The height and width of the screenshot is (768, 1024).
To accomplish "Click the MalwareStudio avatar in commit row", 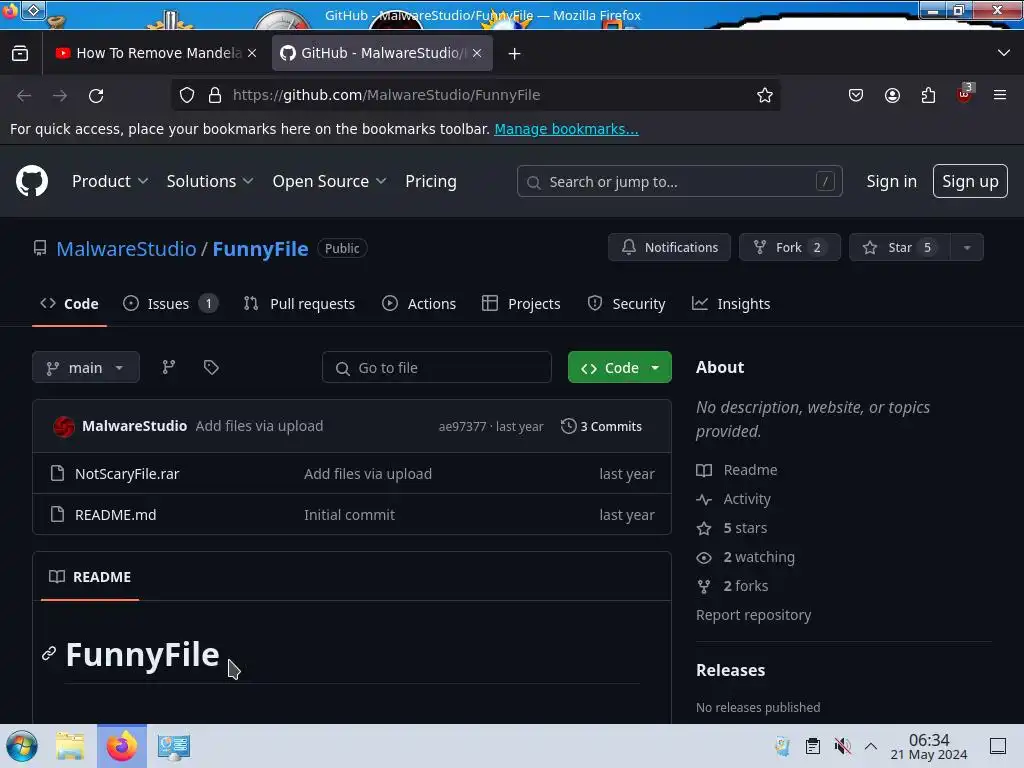I will [x=64, y=426].
